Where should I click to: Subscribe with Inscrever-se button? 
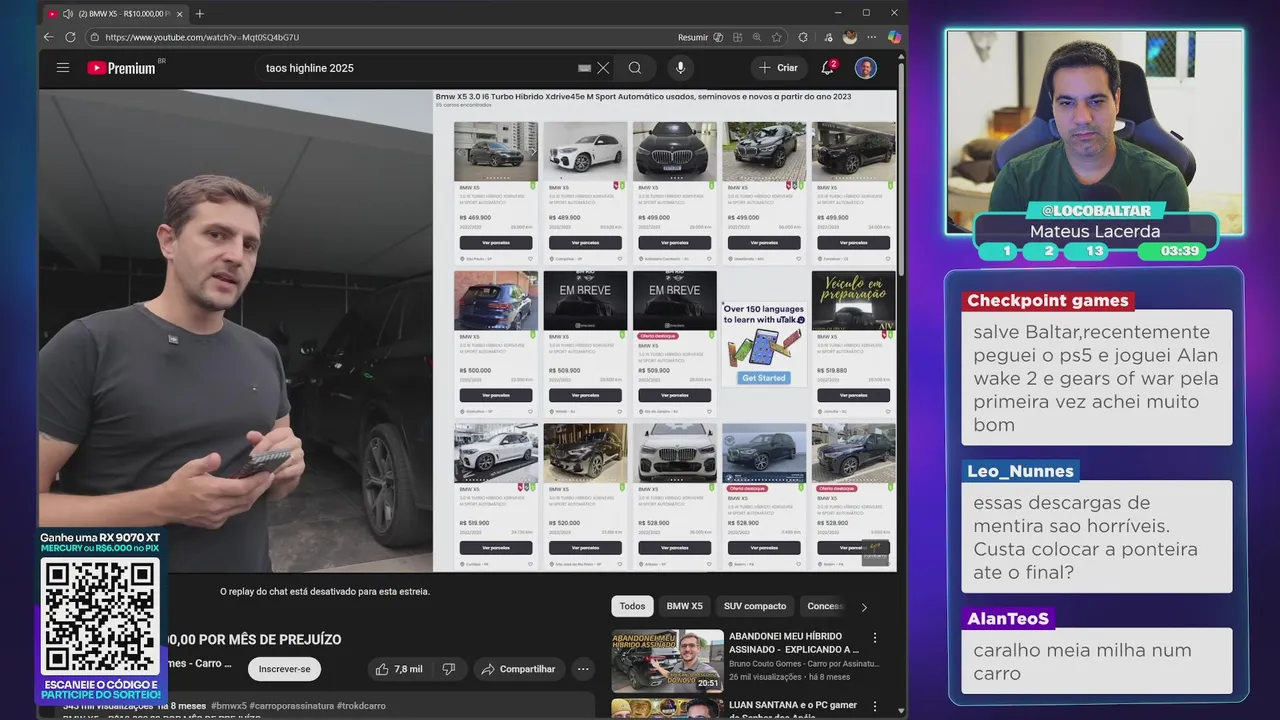point(284,669)
